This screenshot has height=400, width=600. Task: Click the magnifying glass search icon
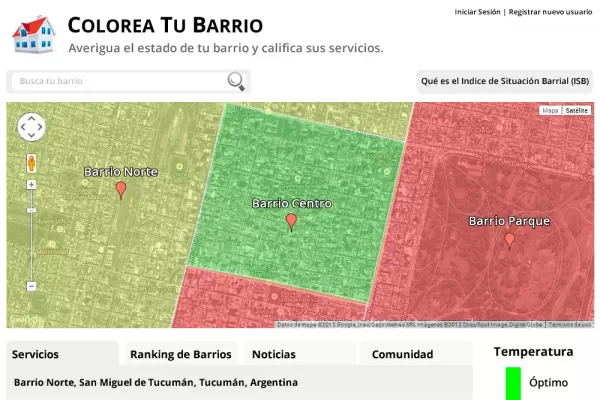coord(236,81)
